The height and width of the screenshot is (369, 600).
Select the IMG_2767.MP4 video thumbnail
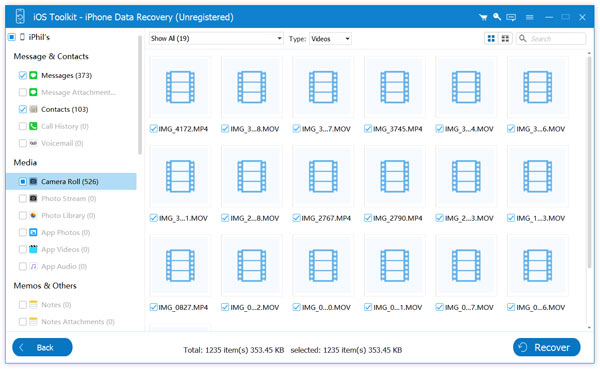point(323,176)
